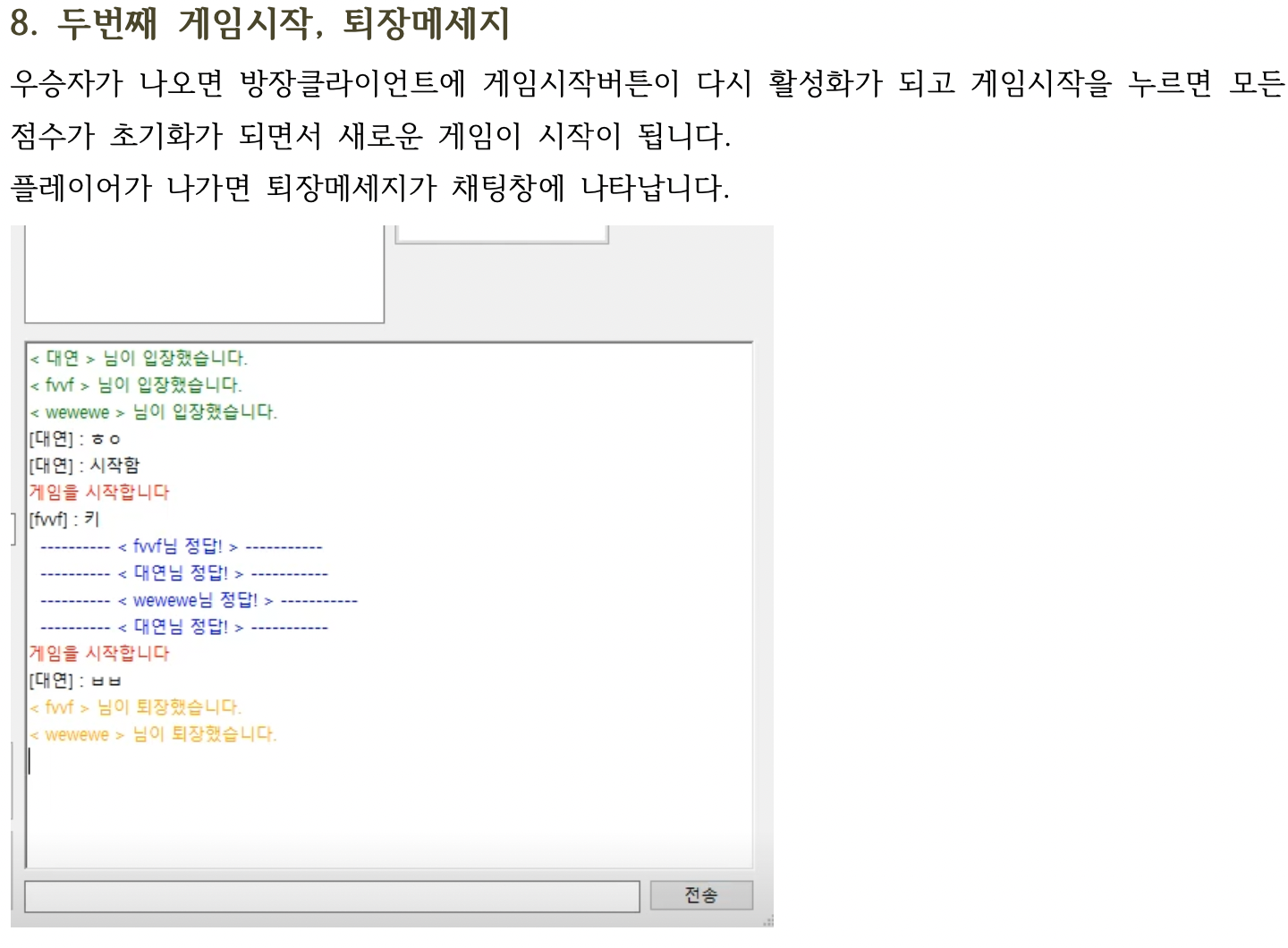1288x948 pixels.
Task: Click the '< wewewe > 님이 퇴장했습니다' exit message
Action: click(154, 734)
